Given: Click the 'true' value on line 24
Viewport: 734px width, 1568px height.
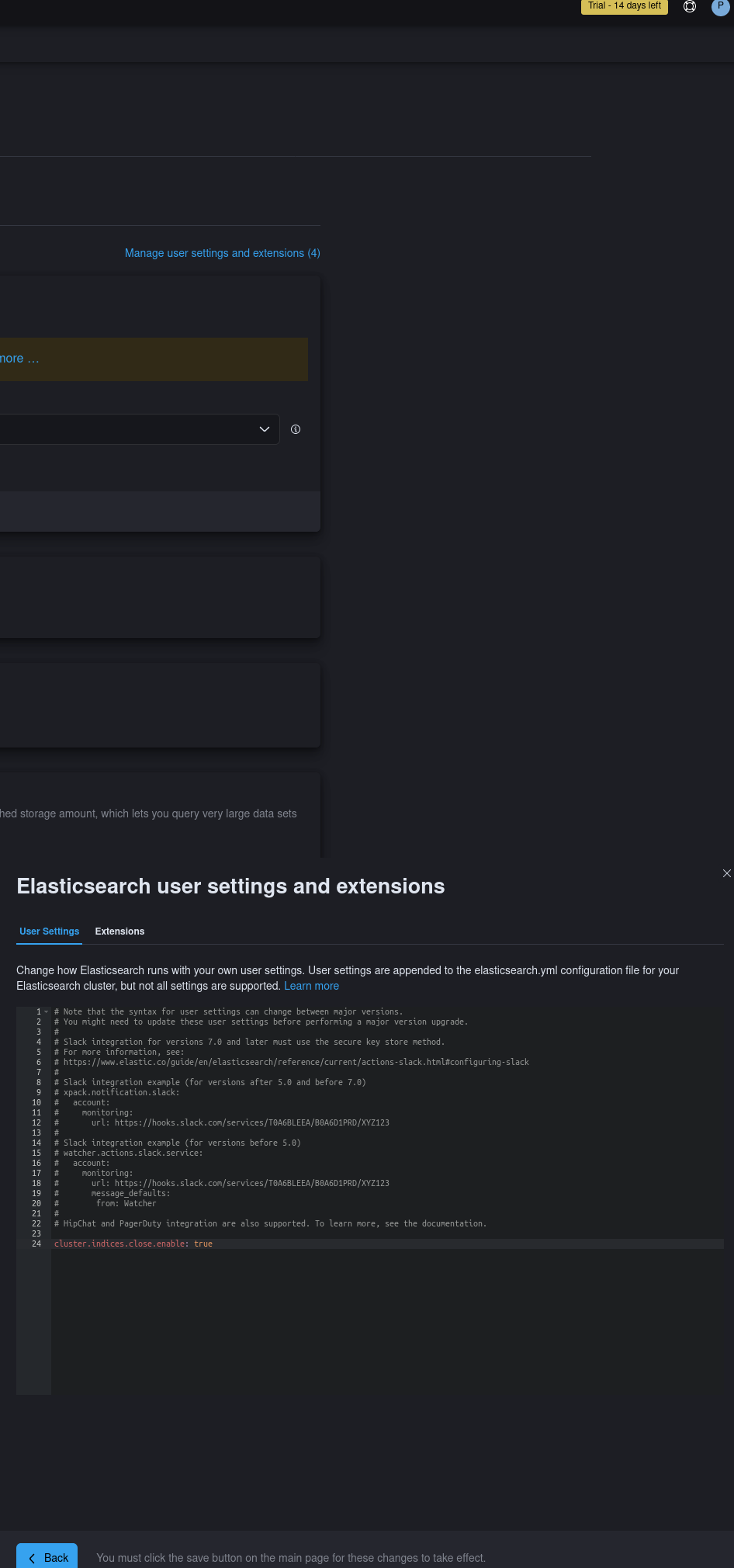Looking at the screenshot, I should (x=203, y=1244).
